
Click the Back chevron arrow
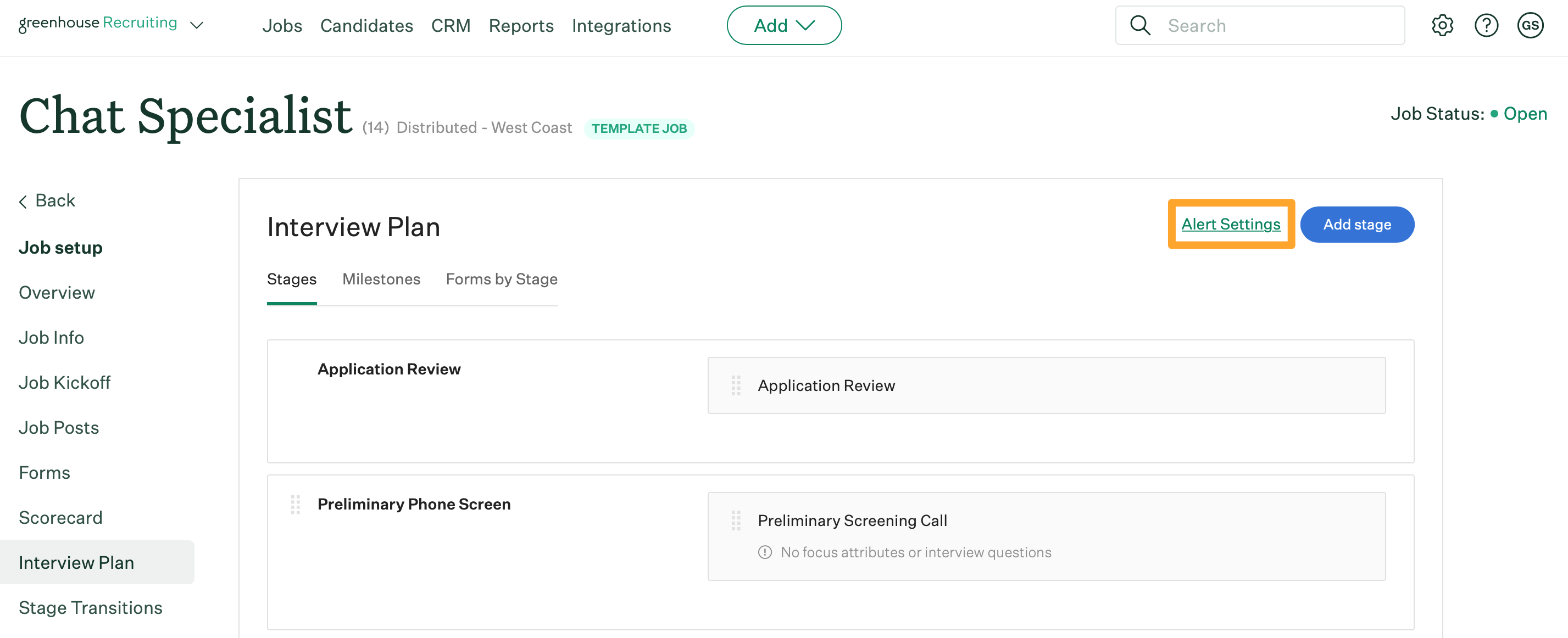click(x=23, y=202)
